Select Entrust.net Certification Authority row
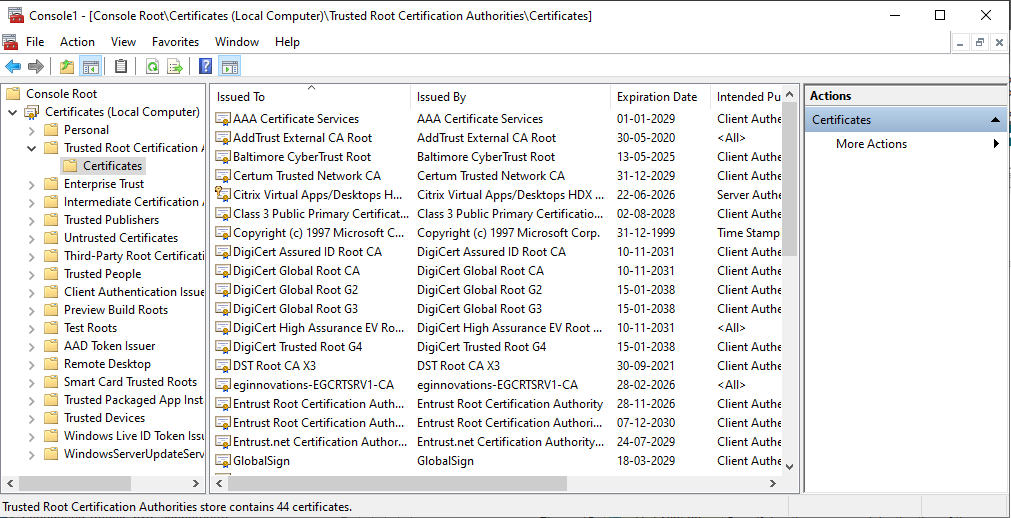The height and width of the screenshot is (518, 1011). pos(496,442)
